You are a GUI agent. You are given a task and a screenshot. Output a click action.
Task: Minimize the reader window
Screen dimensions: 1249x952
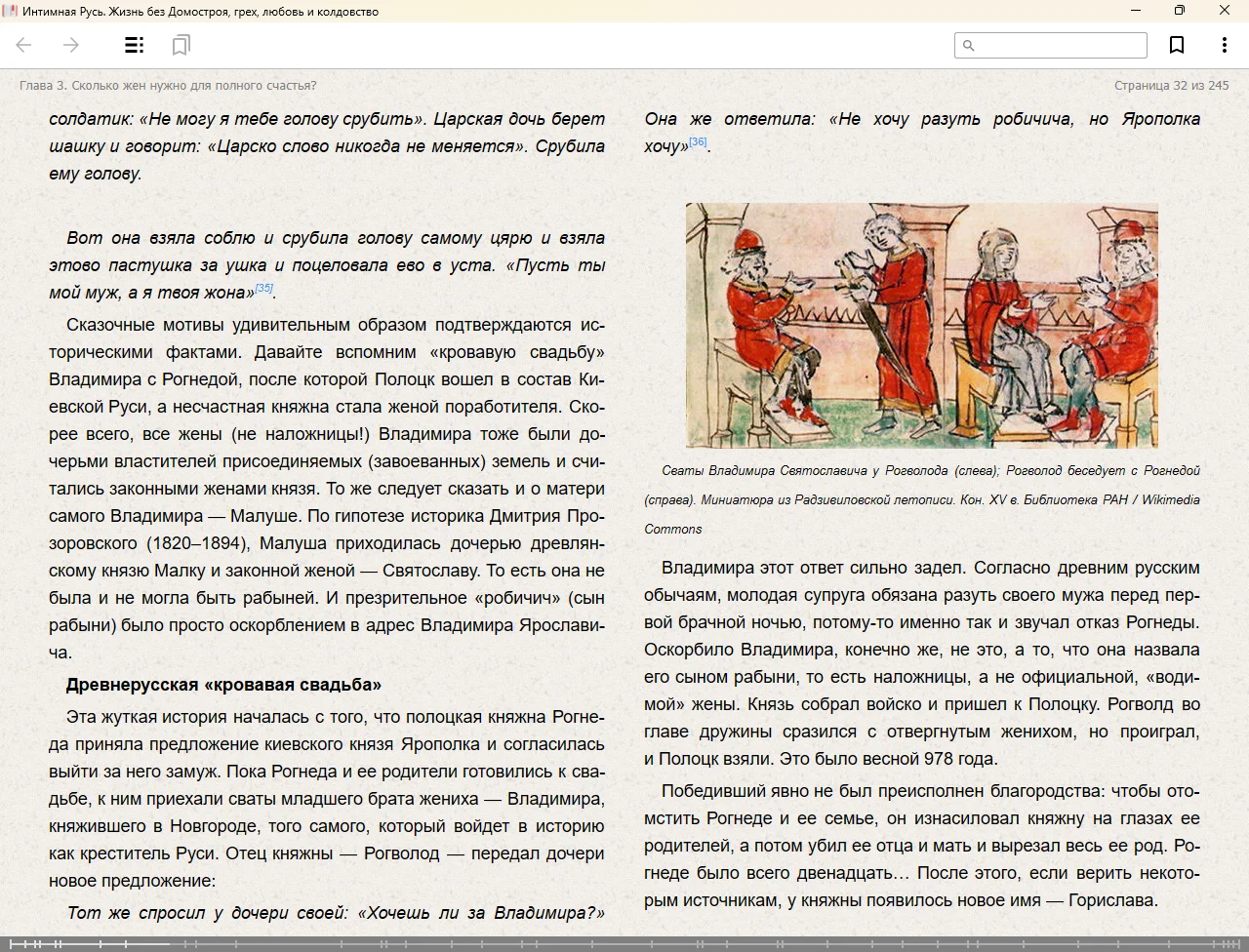tap(1135, 11)
